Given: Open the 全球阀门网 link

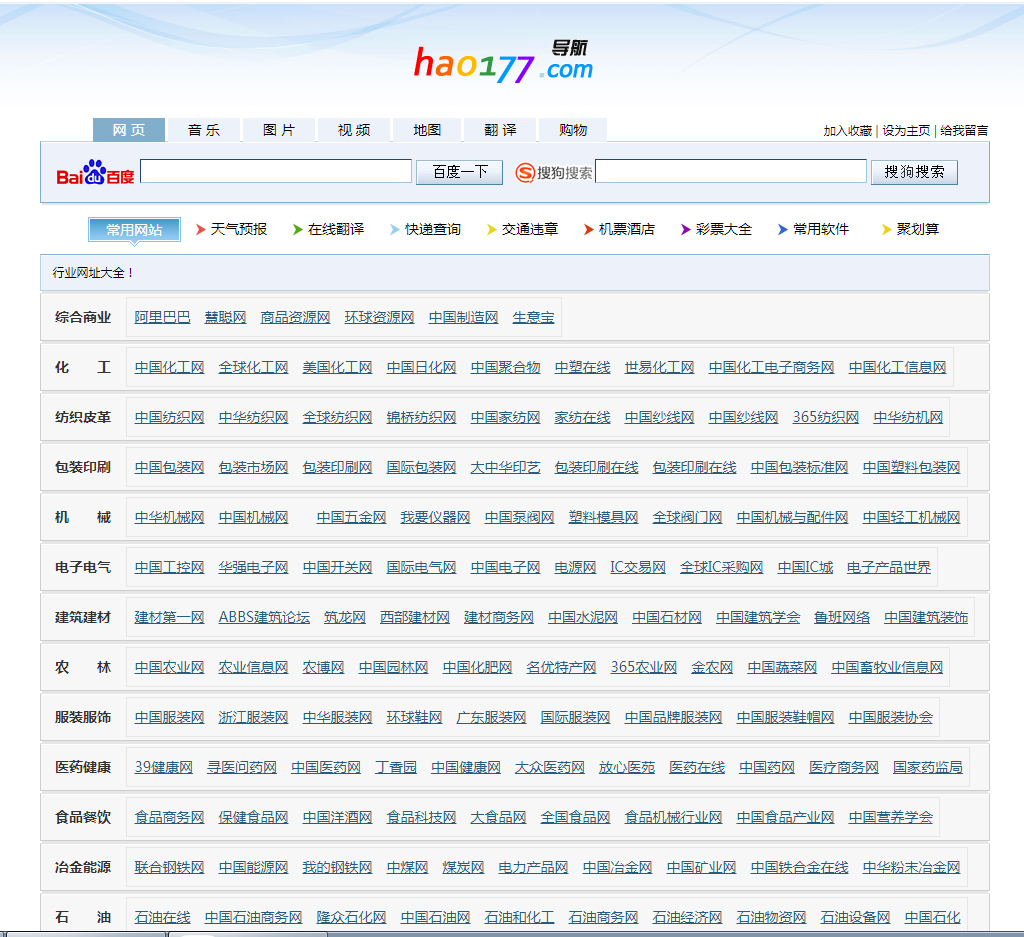Looking at the screenshot, I should (x=687, y=518).
